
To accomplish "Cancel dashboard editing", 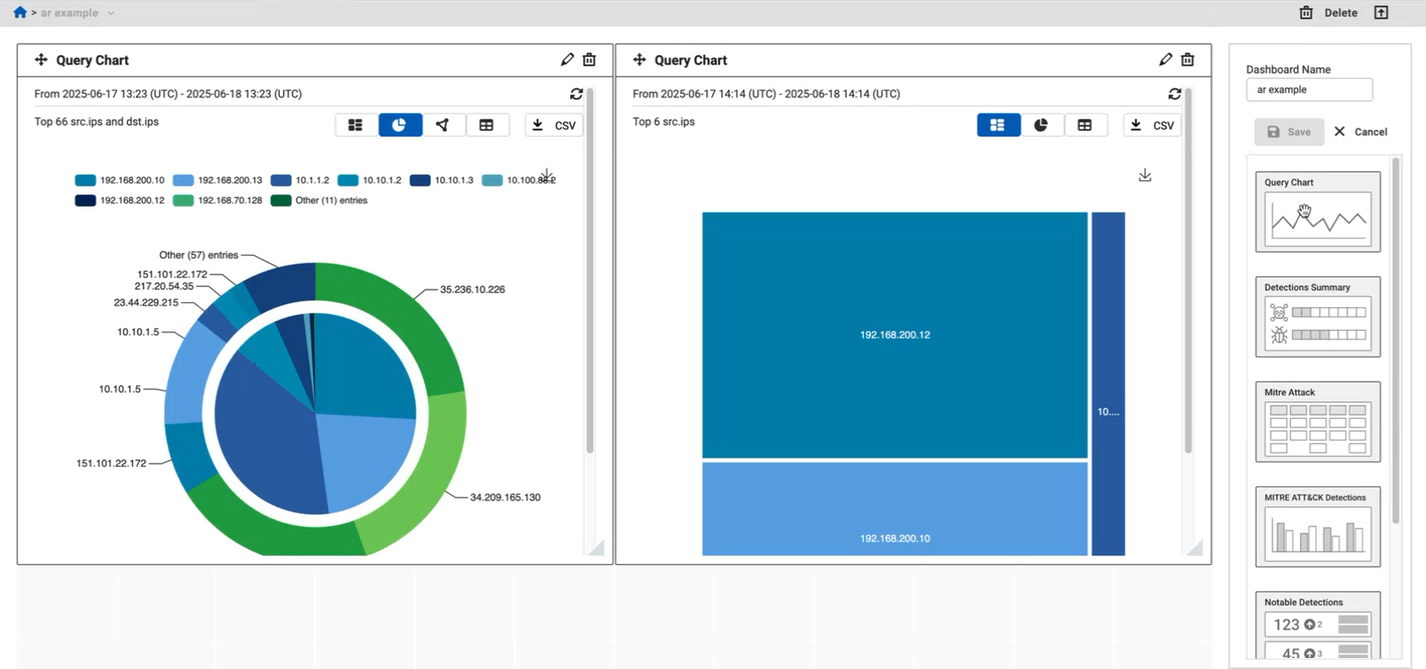I will click(x=1361, y=132).
